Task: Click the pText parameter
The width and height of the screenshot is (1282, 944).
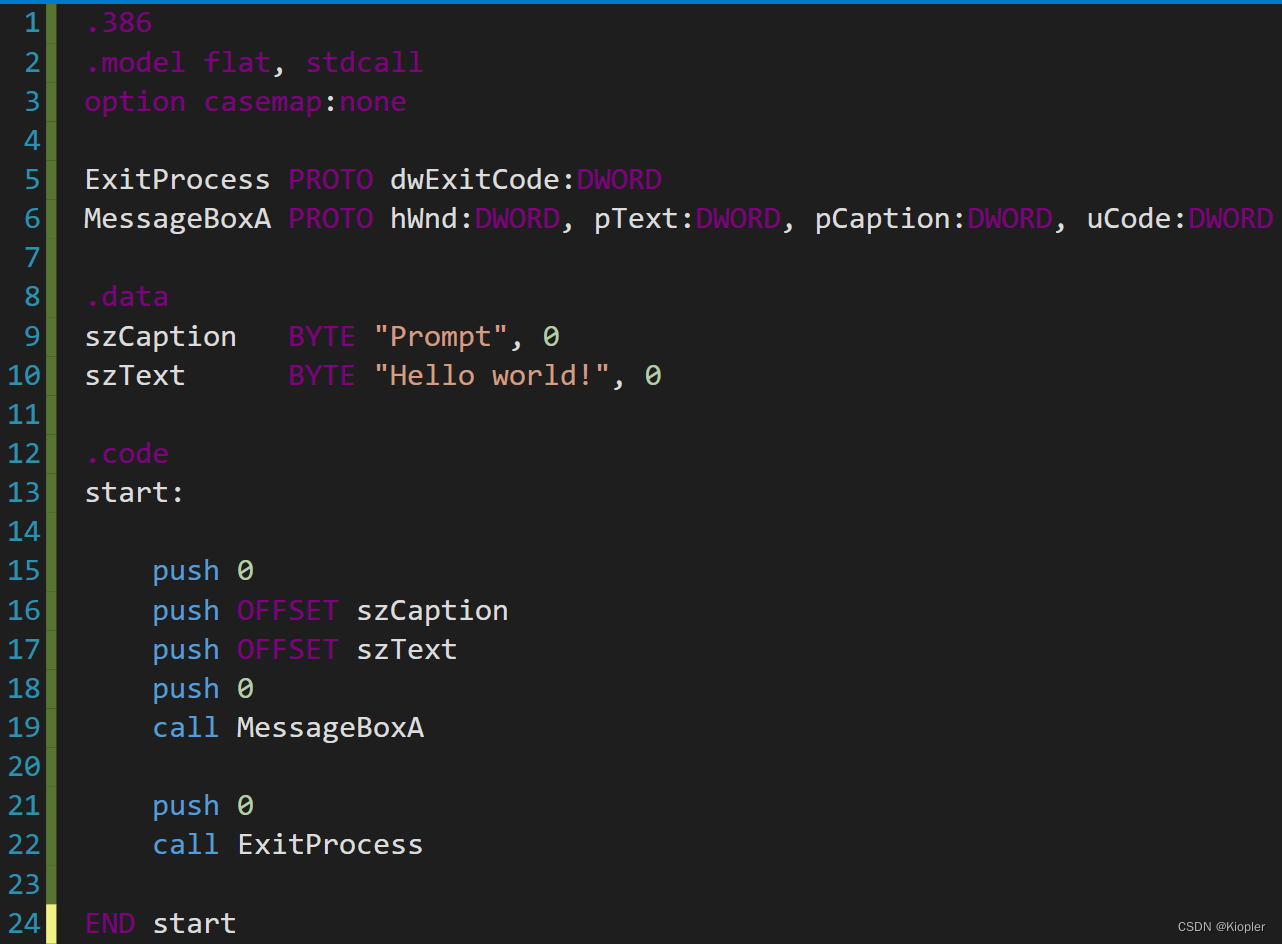Action: click(636, 219)
